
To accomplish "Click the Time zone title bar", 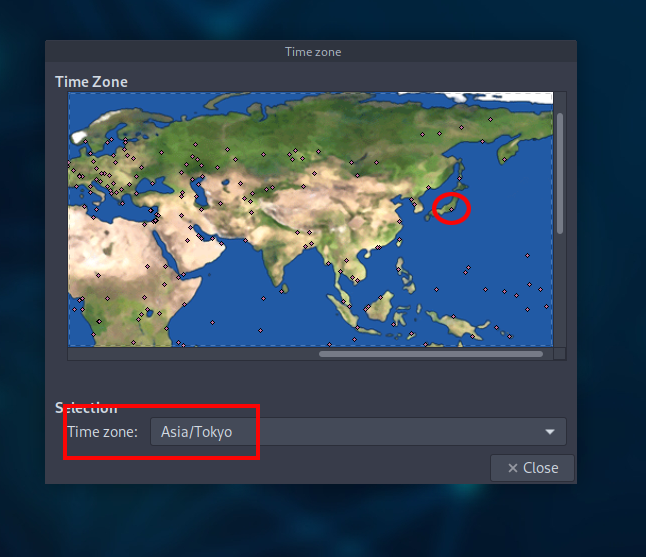I will click(311, 51).
